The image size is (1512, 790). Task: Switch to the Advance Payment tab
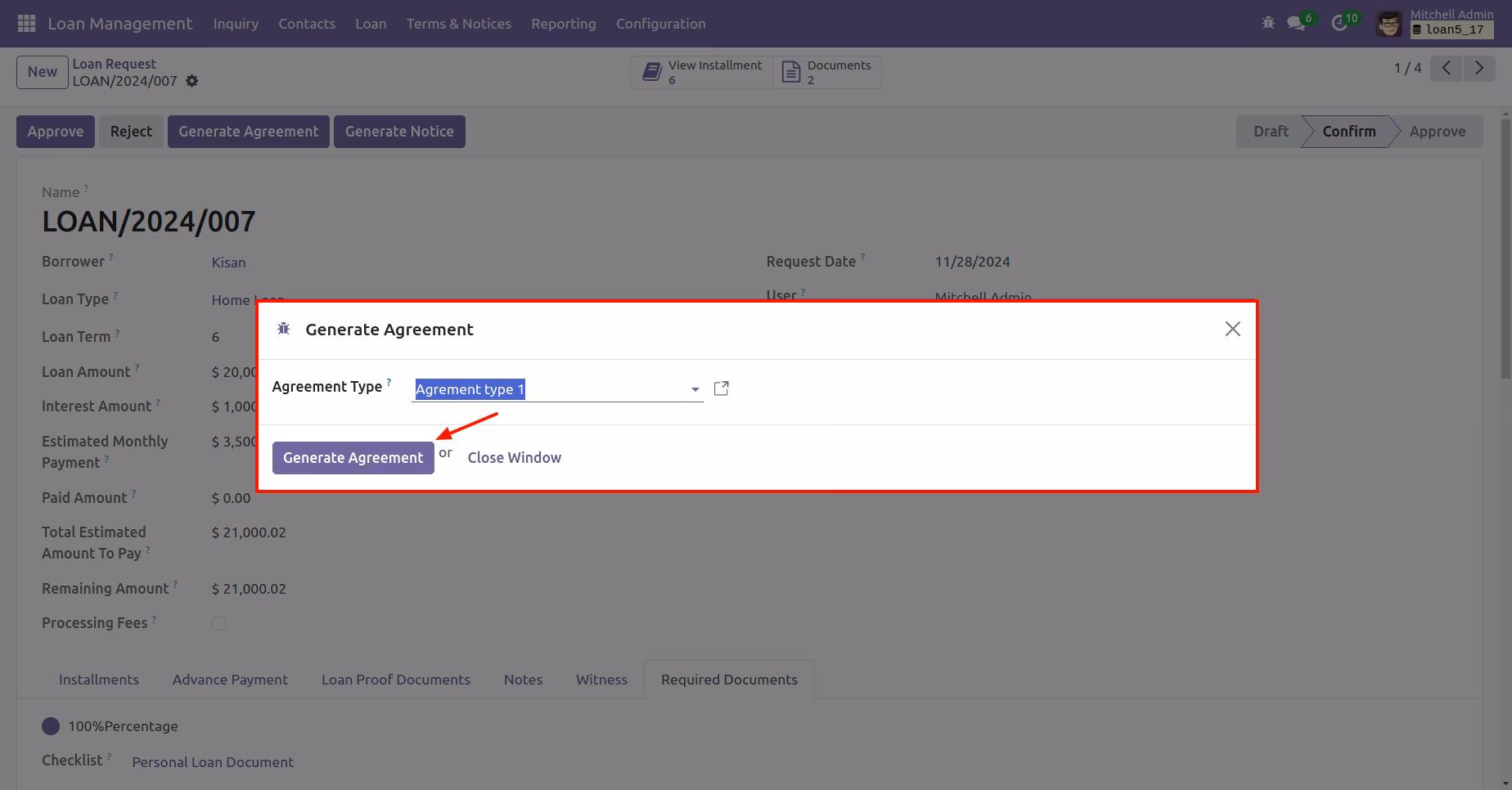230,680
